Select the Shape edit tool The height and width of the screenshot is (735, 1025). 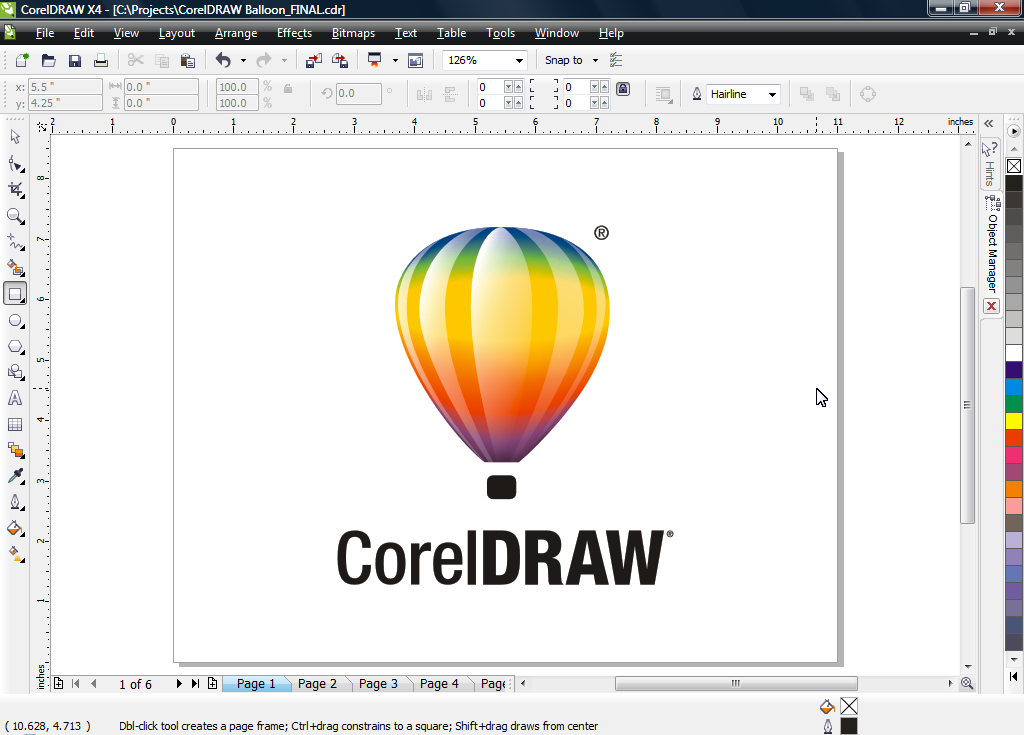[15, 163]
